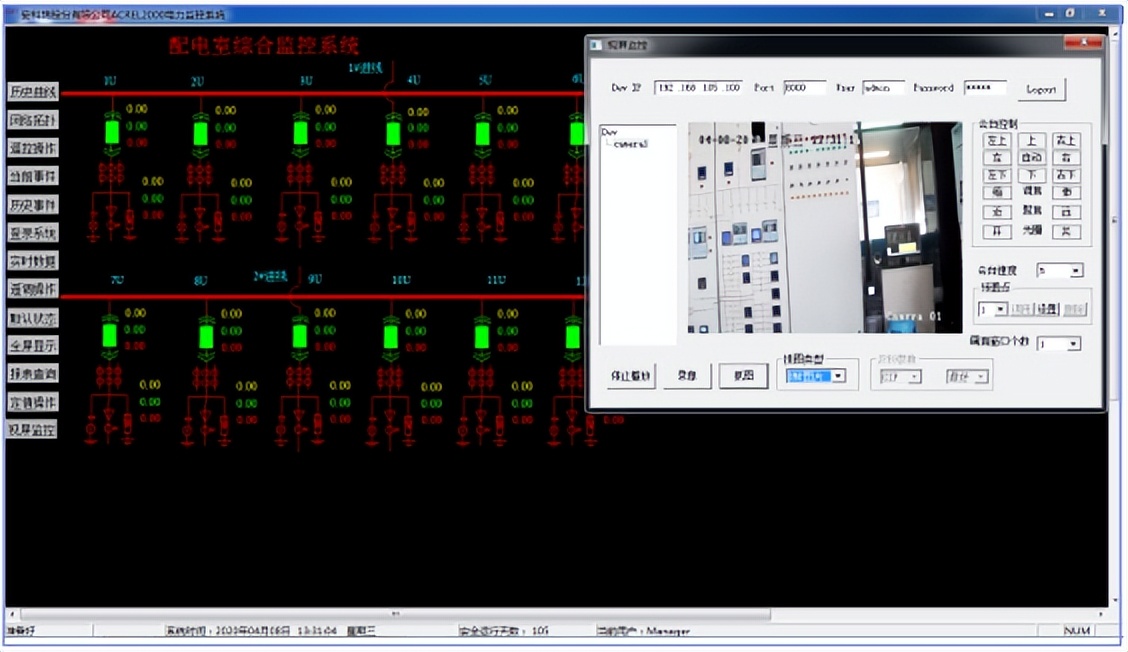Click the green breaker symbol under 1U
Screen dimensions: 1128x652
pyautogui.click(x=112, y=132)
